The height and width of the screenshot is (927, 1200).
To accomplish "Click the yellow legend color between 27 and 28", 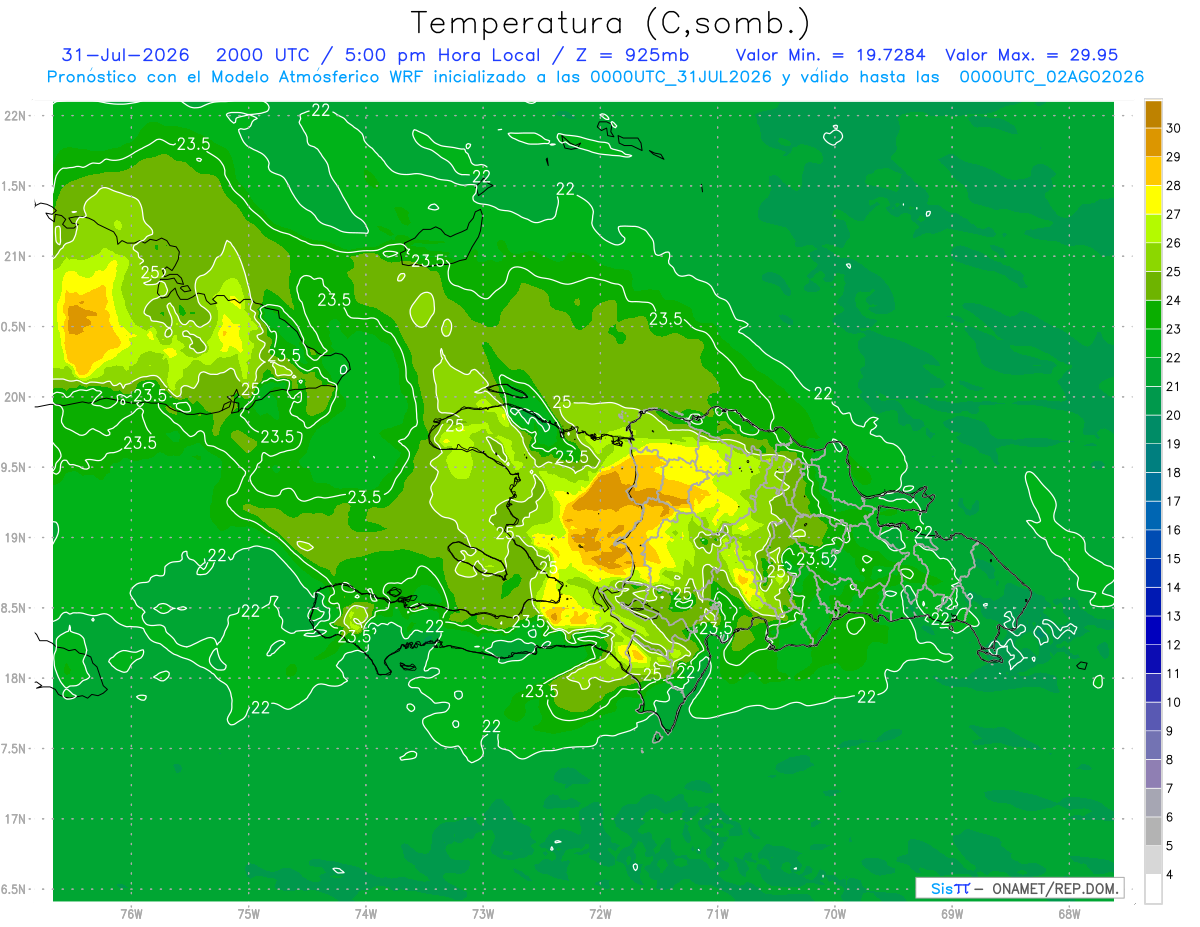I will [1153, 199].
